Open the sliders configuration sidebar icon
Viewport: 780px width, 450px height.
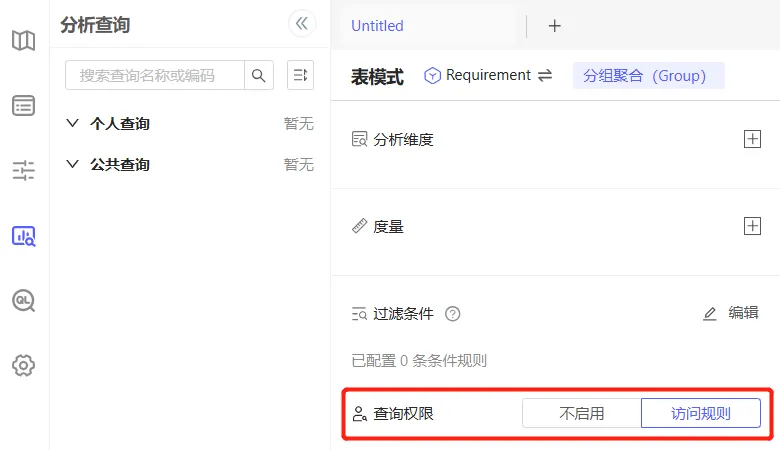tap(23, 171)
